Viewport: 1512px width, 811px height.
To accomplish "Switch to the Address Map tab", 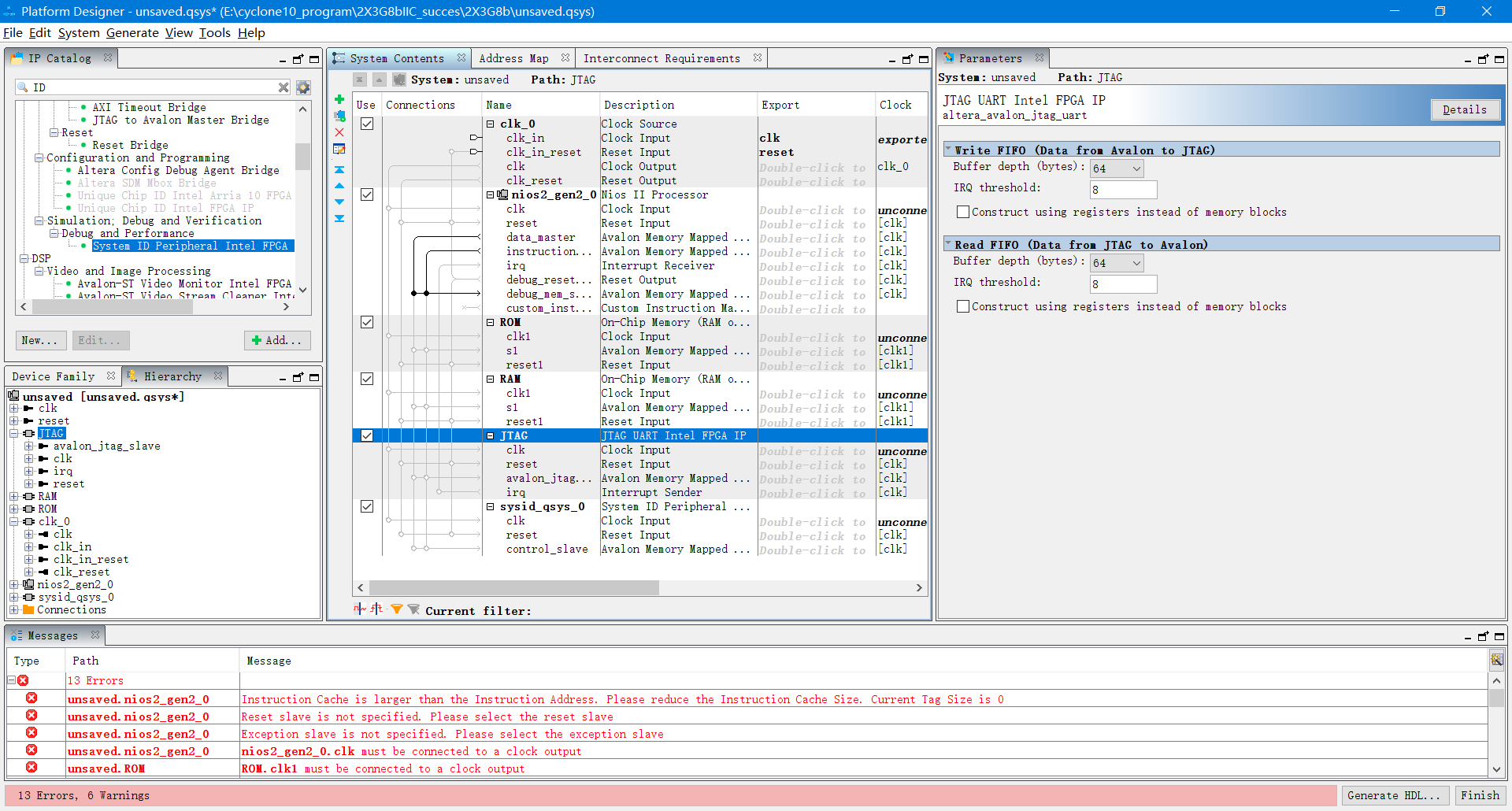I will (513, 58).
